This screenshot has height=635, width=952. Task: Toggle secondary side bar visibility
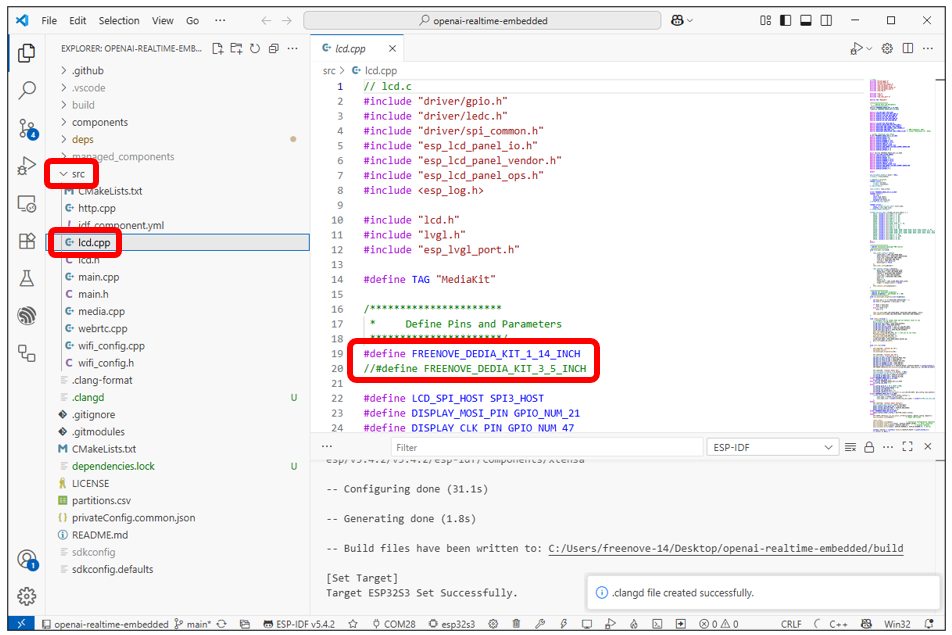tap(826, 21)
